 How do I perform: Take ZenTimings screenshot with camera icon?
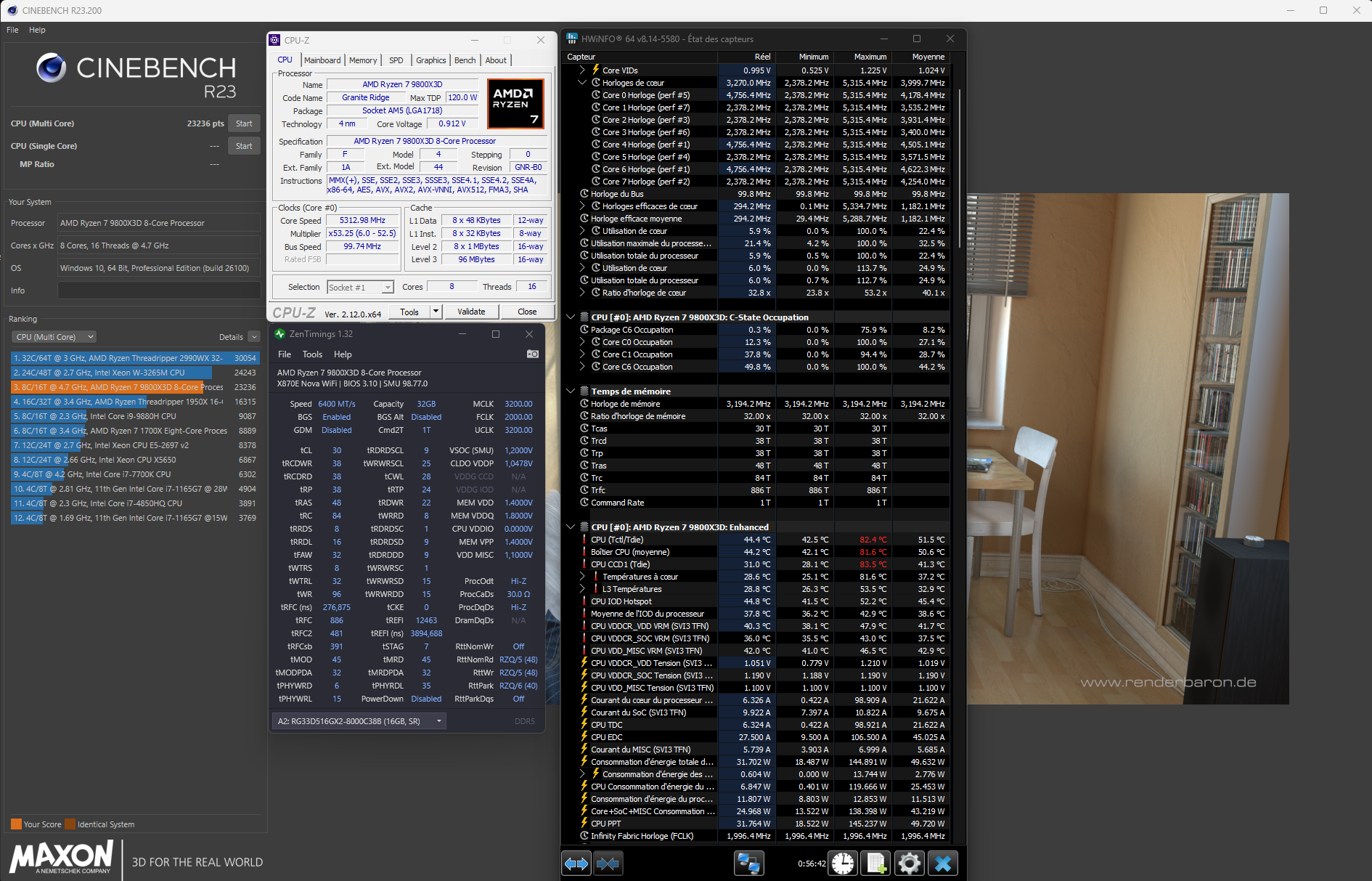click(x=532, y=354)
